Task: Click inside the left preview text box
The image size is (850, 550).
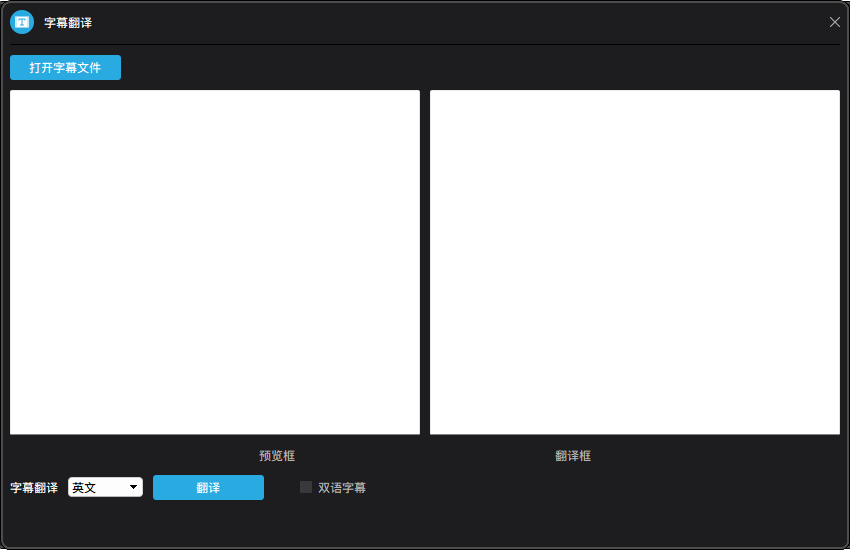Action: click(215, 262)
